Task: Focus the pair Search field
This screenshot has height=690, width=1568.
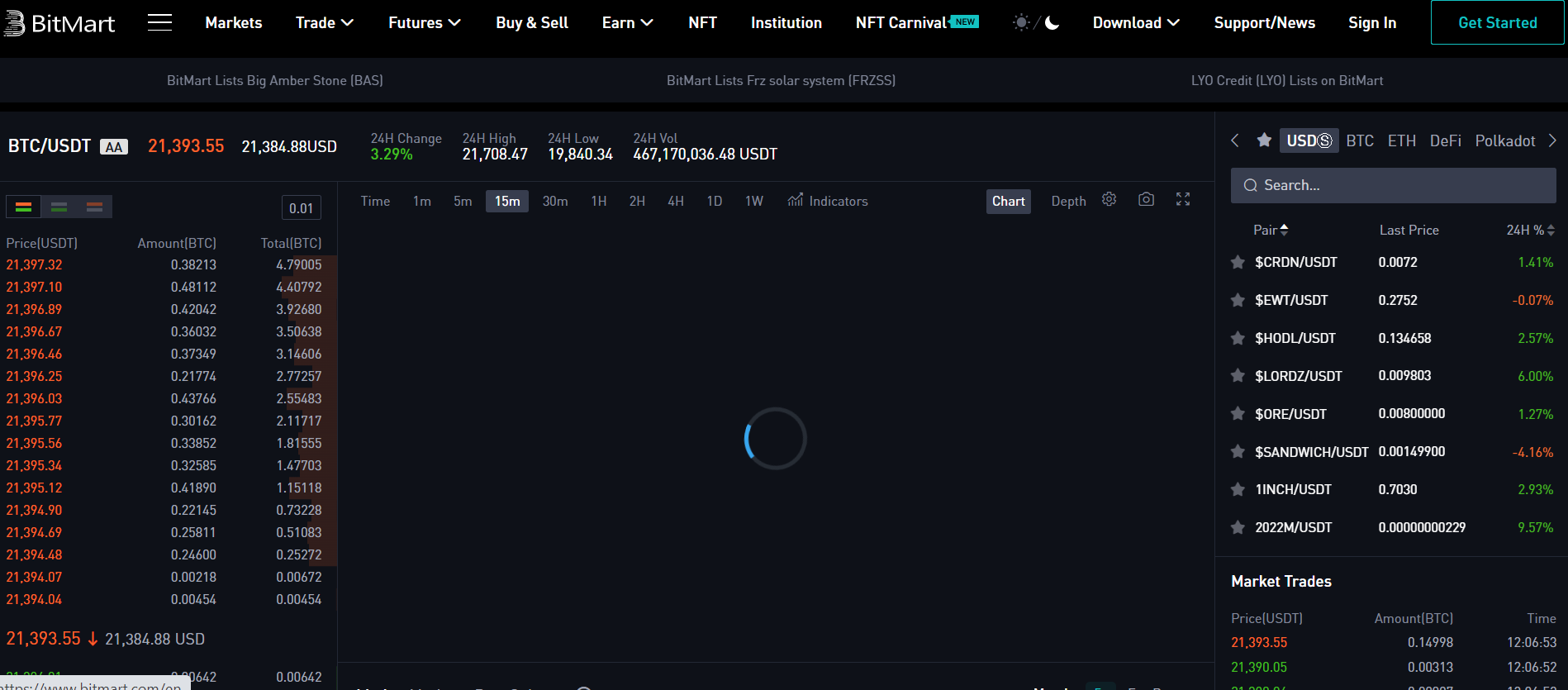Action: tap(1394, 185)
